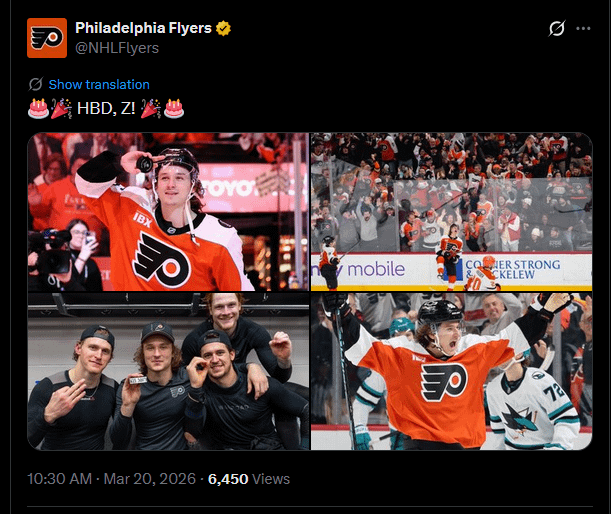The height and width of the screenshot is (514, 611).
Task: Click the second party popper emoji
Action: 151,108
